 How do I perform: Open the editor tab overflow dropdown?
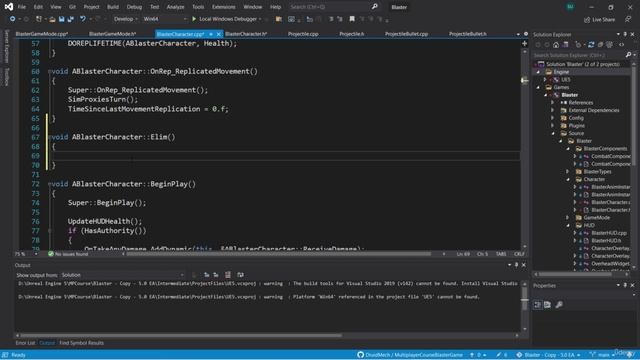[x=518, y=34]
